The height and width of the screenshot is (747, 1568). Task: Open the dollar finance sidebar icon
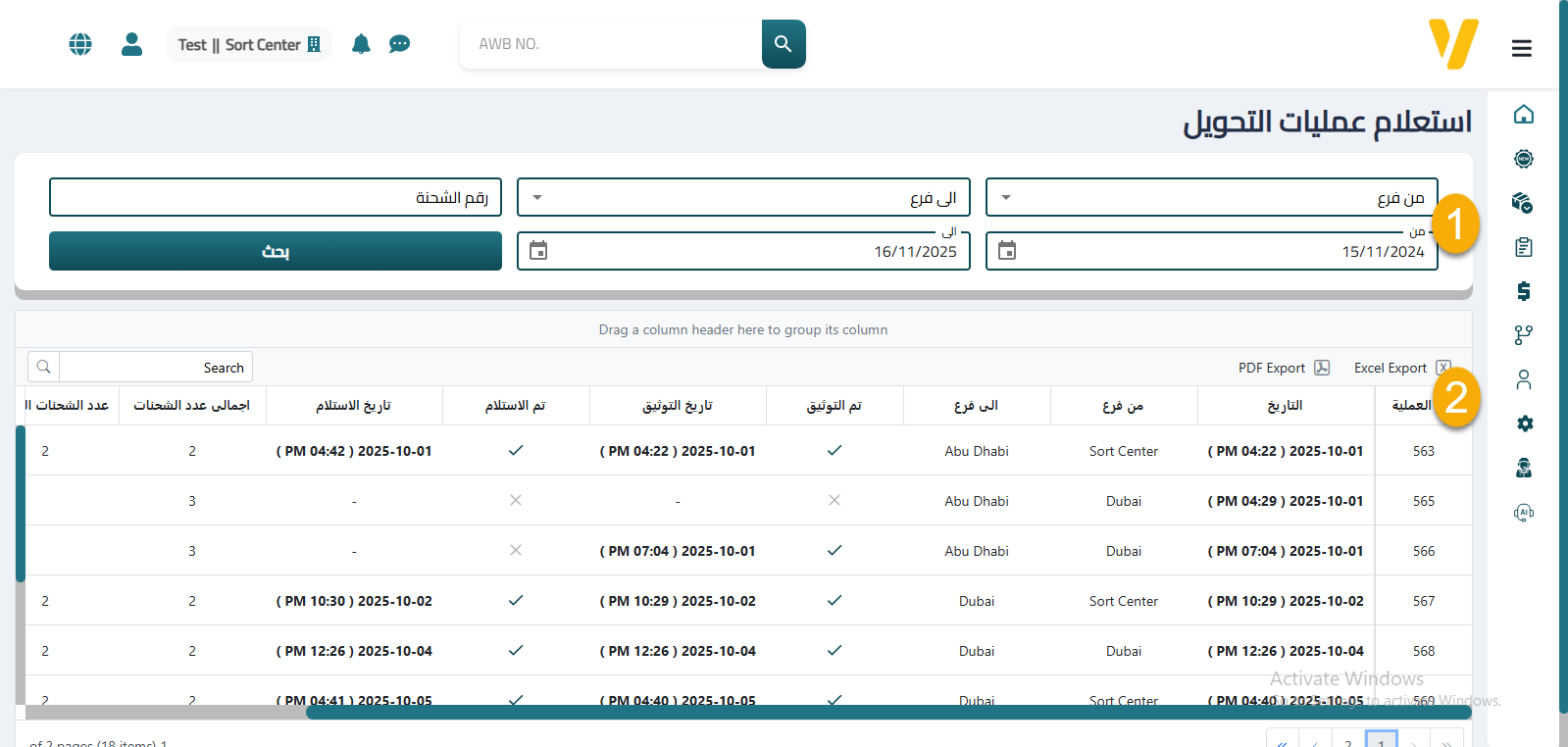1523,291
